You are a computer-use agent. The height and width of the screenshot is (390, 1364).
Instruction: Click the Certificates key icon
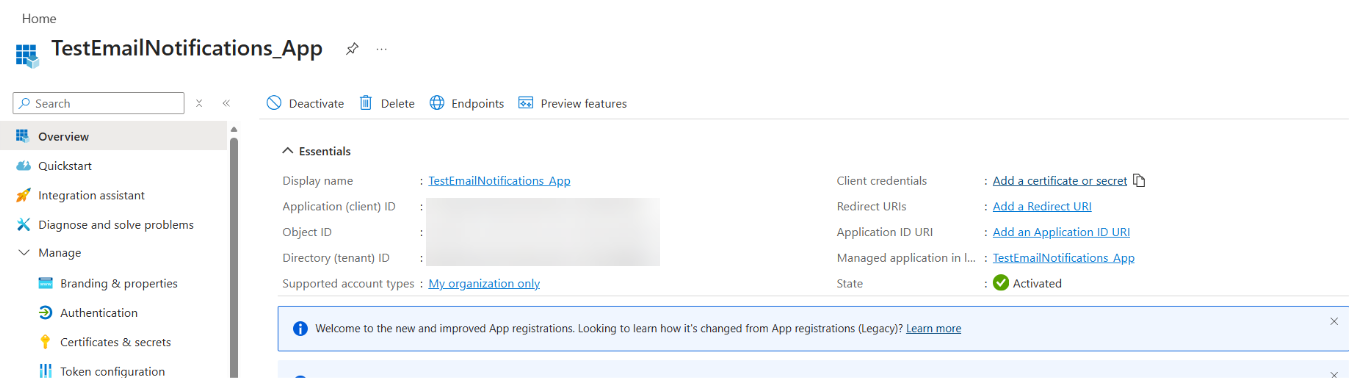[x=45, y=342]
